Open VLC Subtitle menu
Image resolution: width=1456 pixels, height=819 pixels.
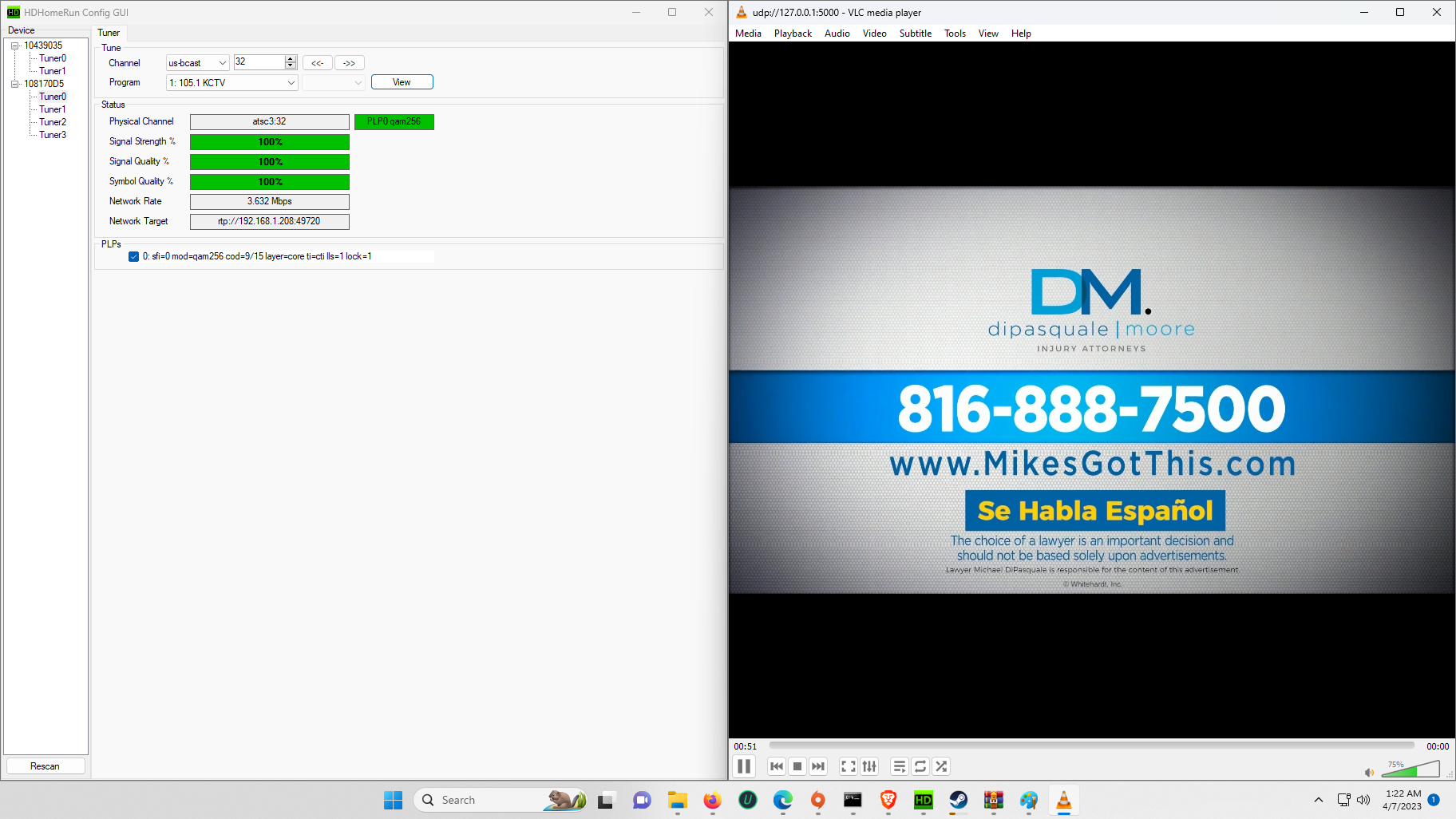(x=916, y=34)
